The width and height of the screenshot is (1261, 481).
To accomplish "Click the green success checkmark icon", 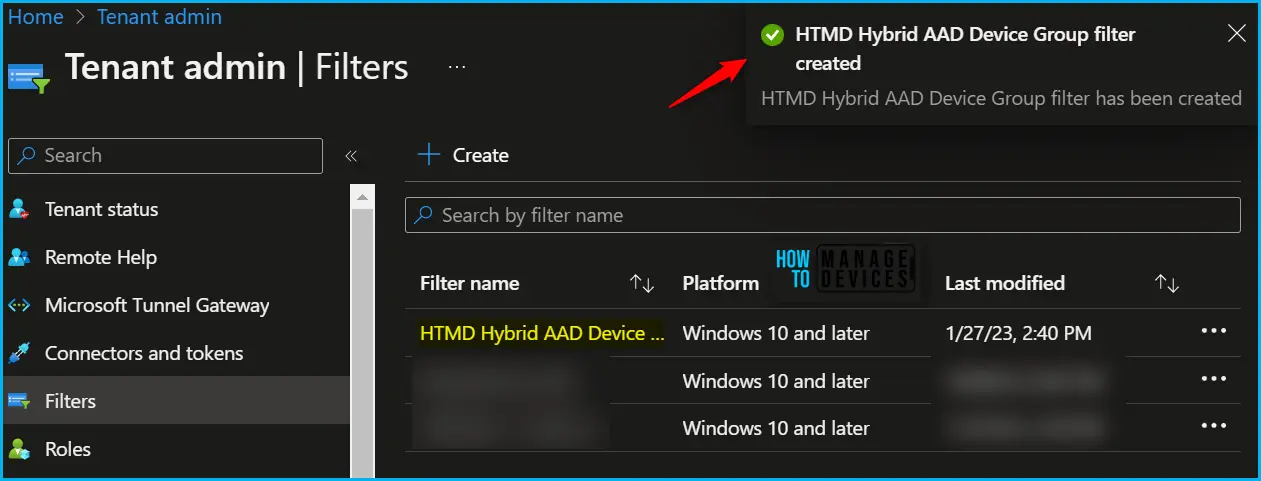I will (x=772, y=35).
